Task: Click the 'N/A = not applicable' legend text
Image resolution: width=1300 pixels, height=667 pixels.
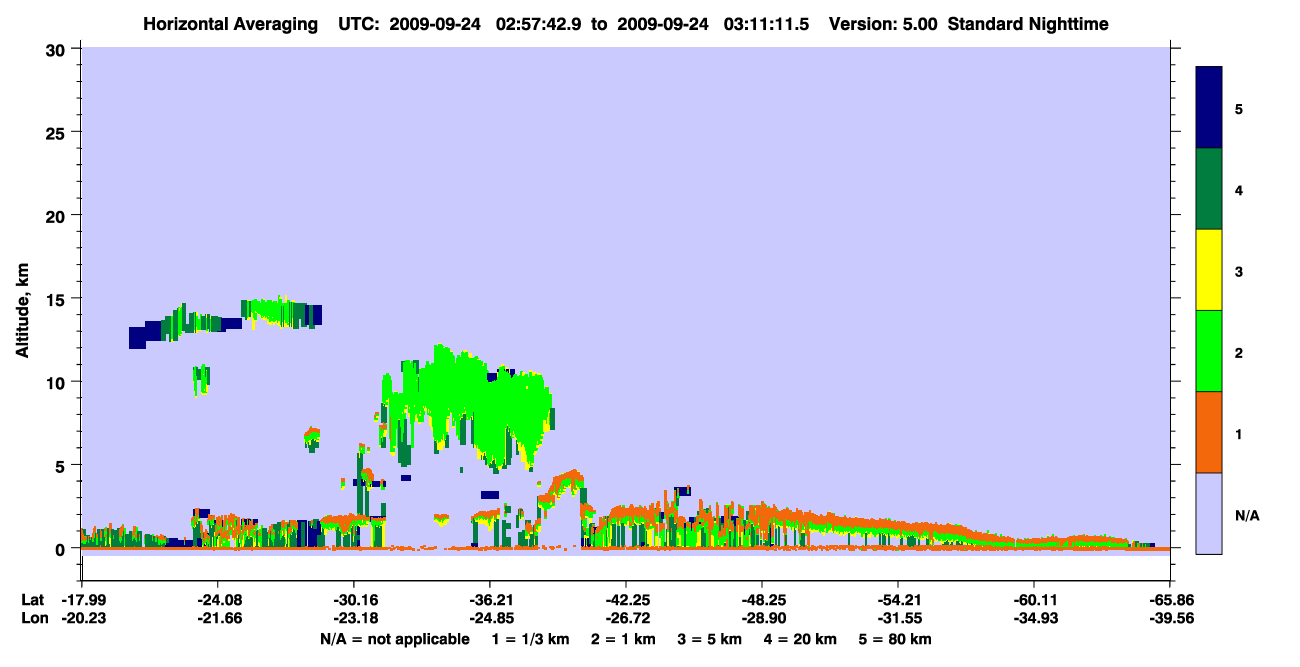Action: pyautogui.click(x=394, y=639)
